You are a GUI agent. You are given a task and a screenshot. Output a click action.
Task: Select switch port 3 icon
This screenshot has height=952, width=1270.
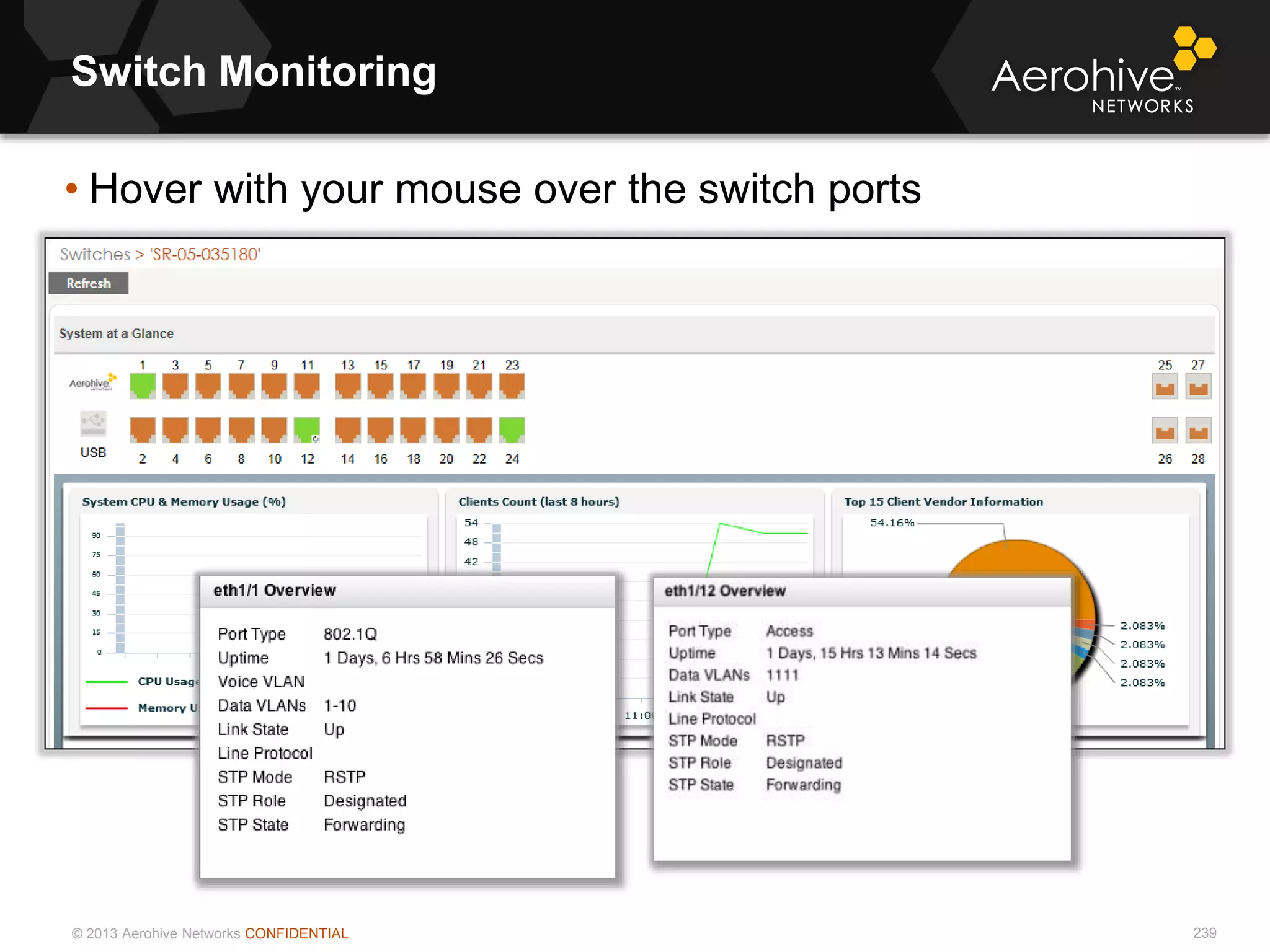[175, 386]
